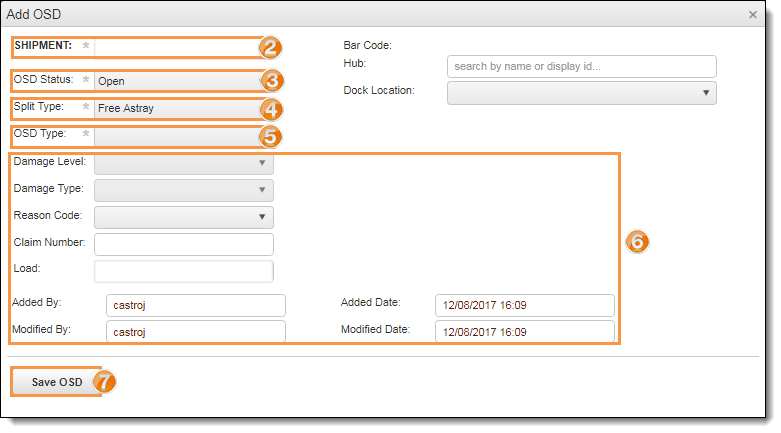Click the orange number 6 callout marker

click(637, 241)
